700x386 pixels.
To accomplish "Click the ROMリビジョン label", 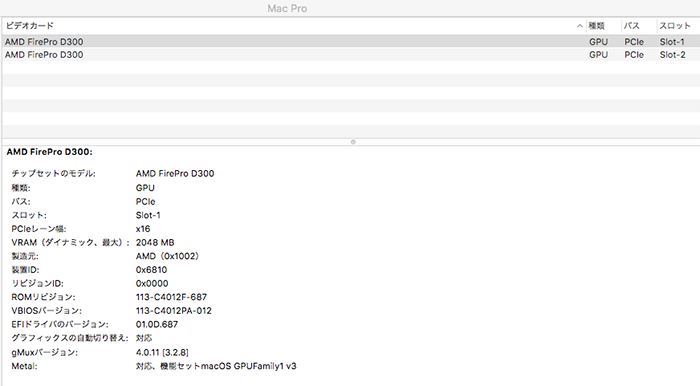I will 43,297.
